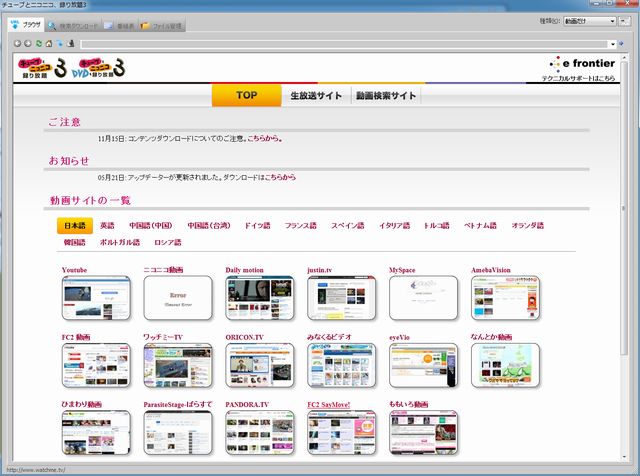This screenshot has height=476, width=640.
Task: Open the ファイル管理 tab
Action: pos(161,26)
